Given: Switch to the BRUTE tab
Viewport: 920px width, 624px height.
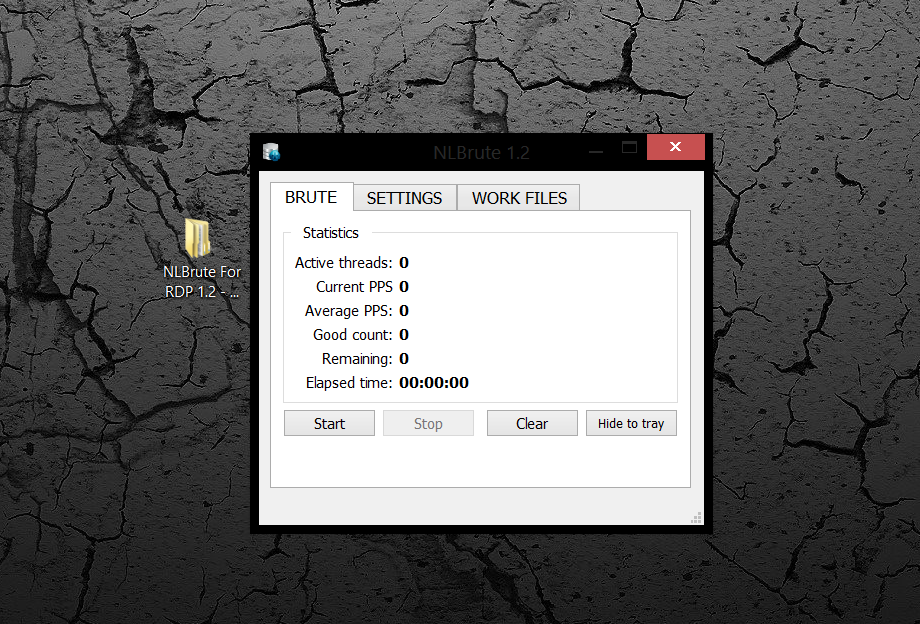Looking at the screenshot, I should [311, 197].
